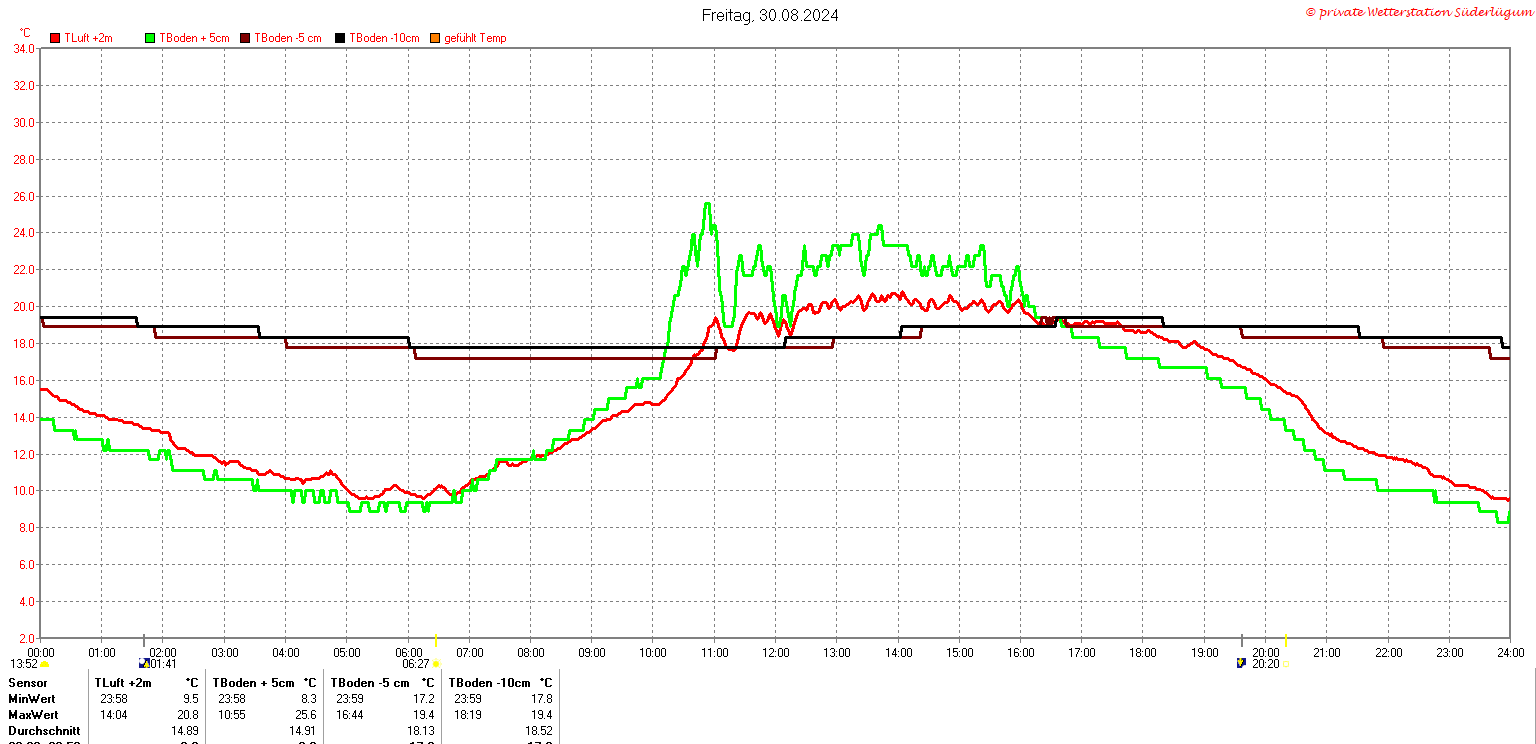Click the sunrise sun icon at 06:27
Screen dimensions: 1536x744
pyautogui.click(x=436, y=664)
